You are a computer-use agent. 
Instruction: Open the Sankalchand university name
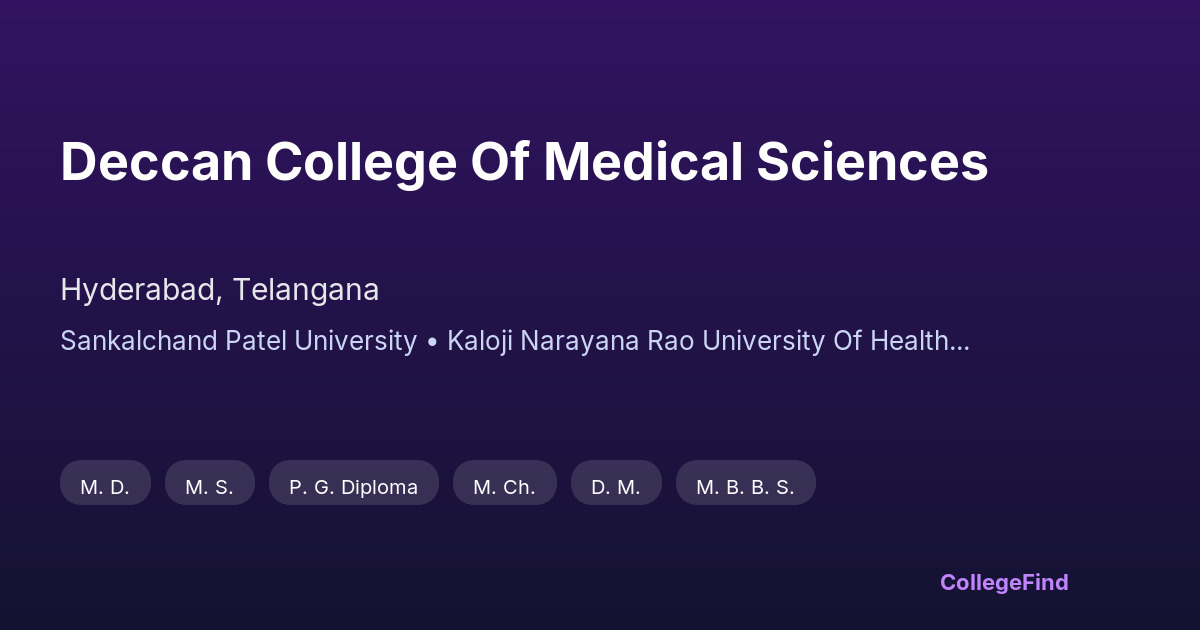[138, 341]
